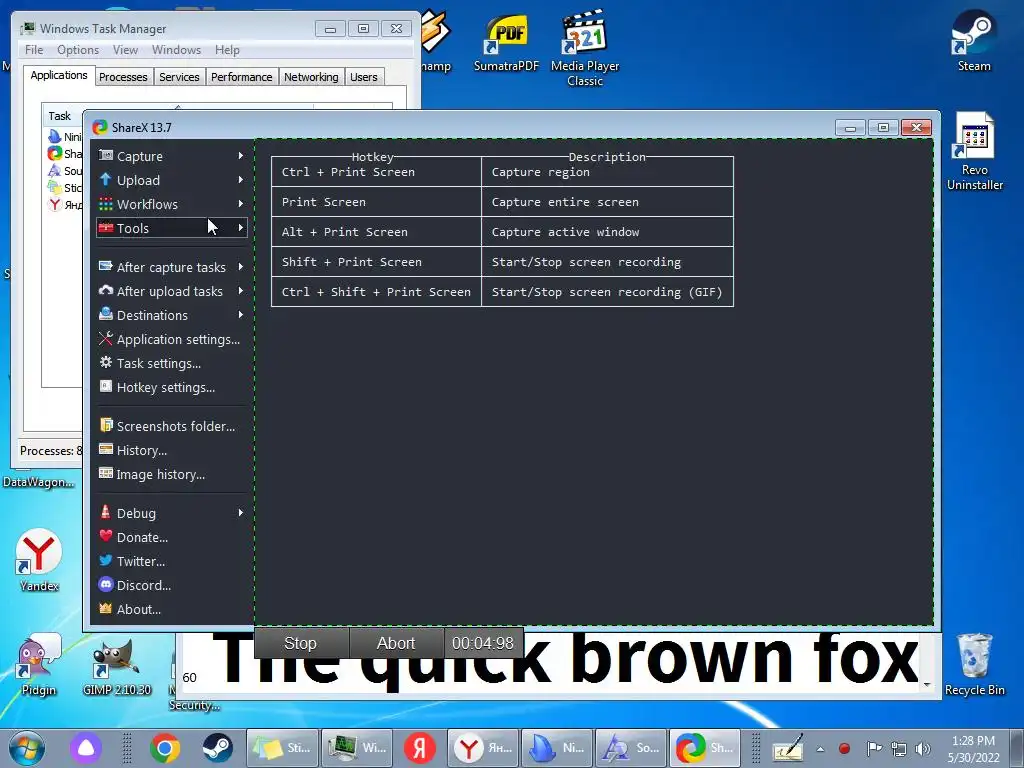Click the Hotkey settings icon

(105, 387)
